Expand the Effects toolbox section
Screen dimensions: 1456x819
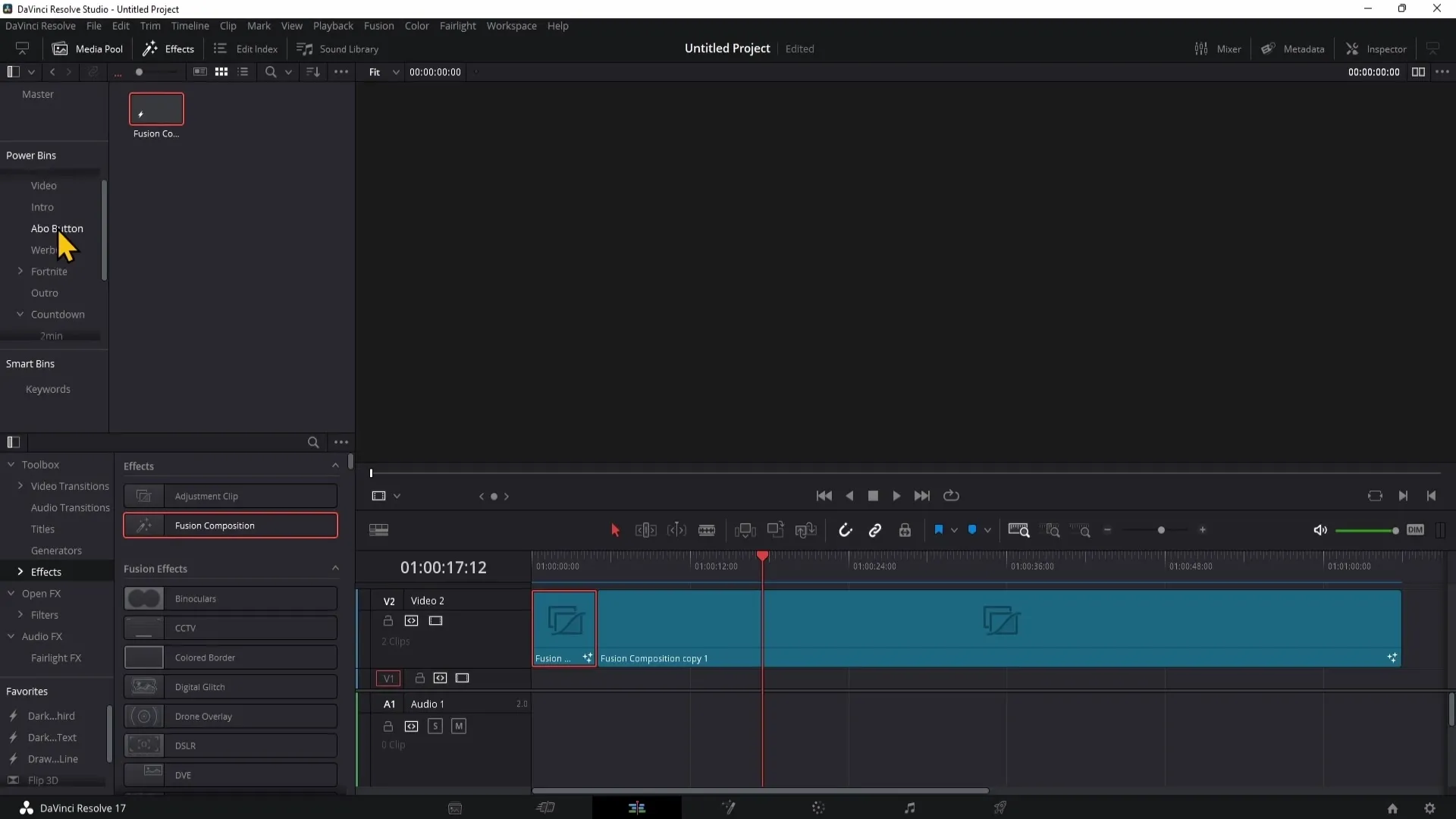click(20, 571)
